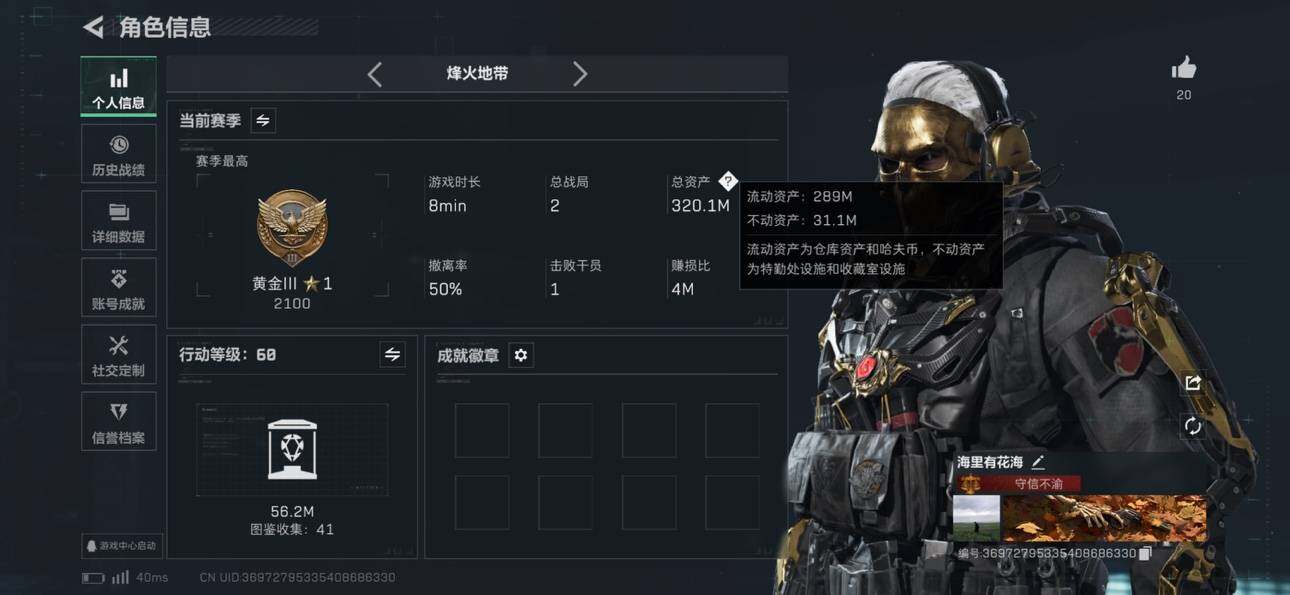Open the 历史战绩 sidebar tab
Screen dimensions: 1290x595
click(118, 155)
